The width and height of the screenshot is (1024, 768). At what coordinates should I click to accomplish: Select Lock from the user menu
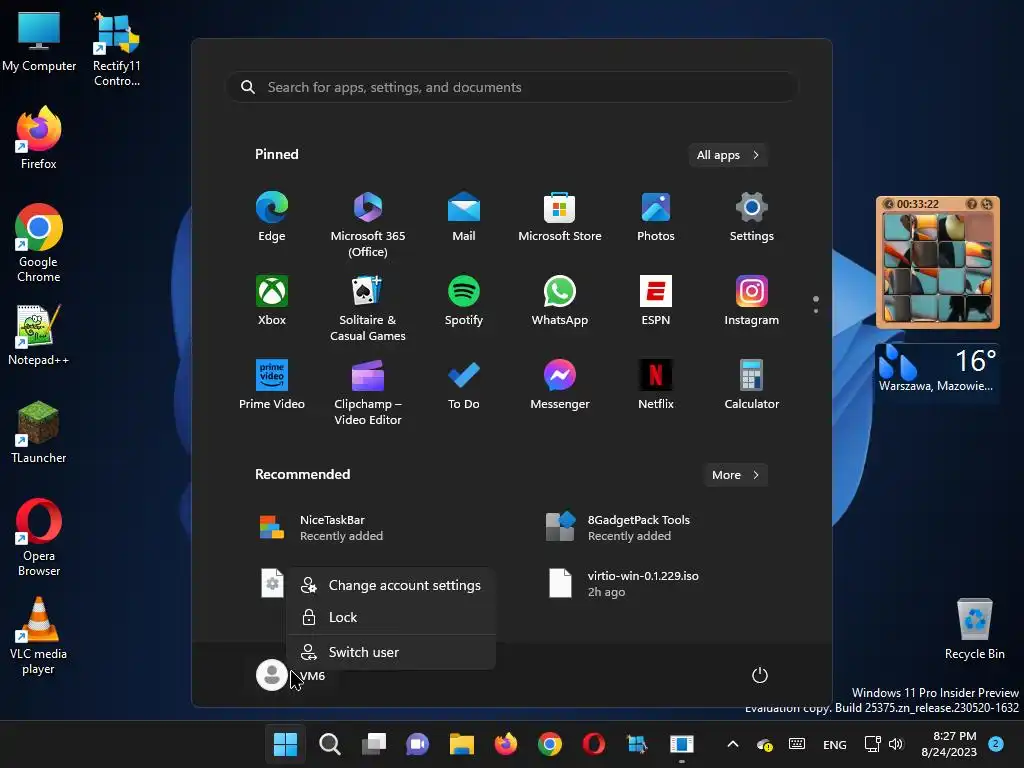click(391, 617)
